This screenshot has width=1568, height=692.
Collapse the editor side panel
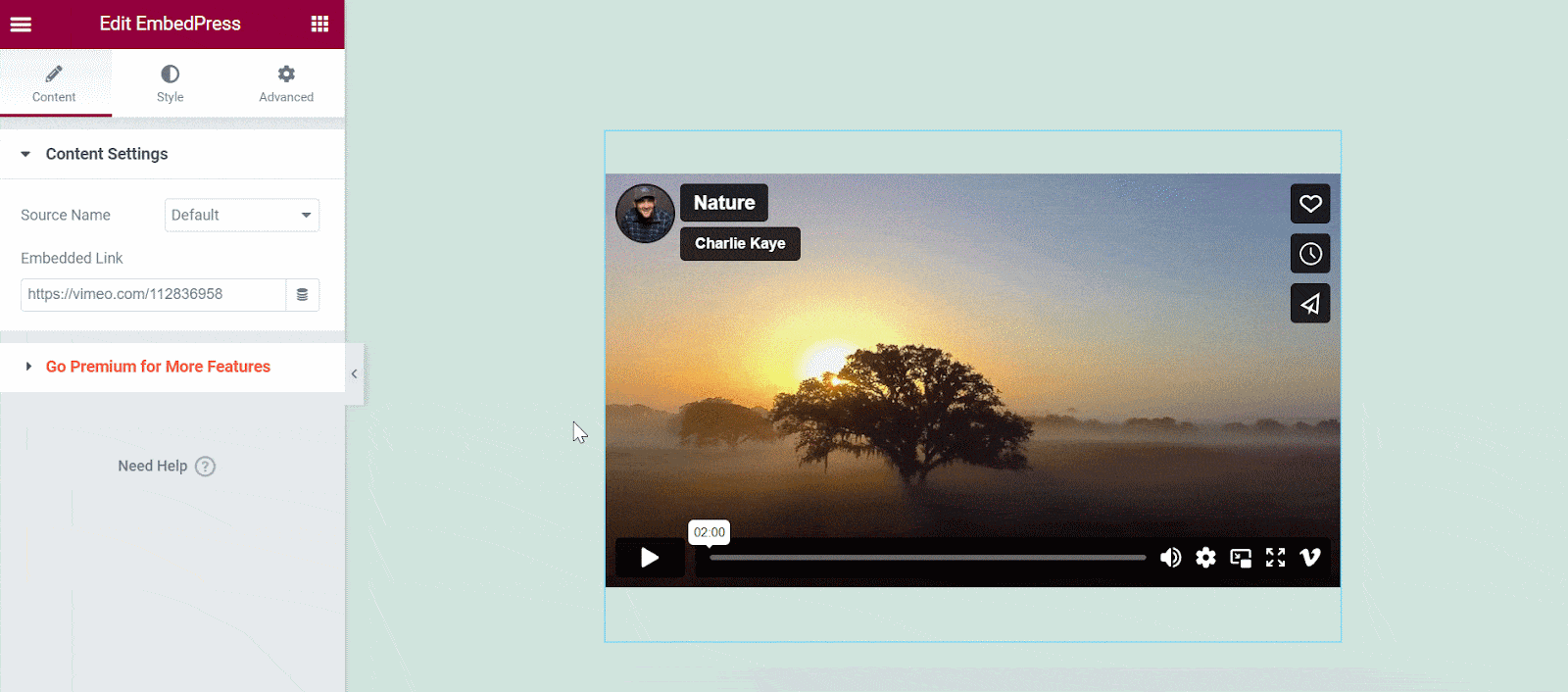tap(354, 373)
